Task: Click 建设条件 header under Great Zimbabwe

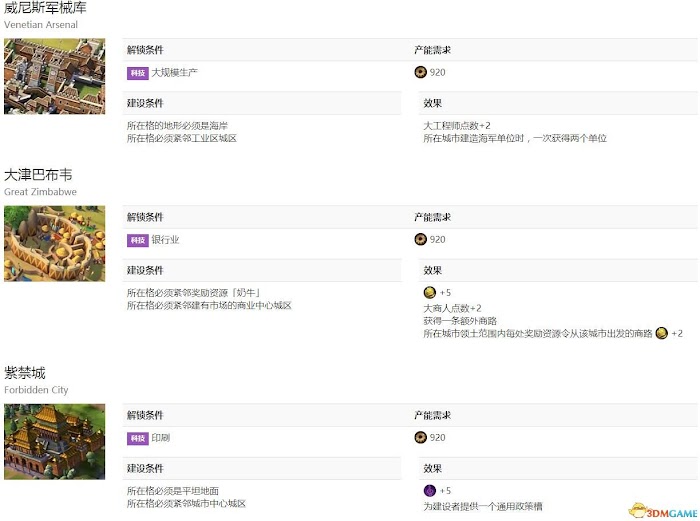Action: 145,270
